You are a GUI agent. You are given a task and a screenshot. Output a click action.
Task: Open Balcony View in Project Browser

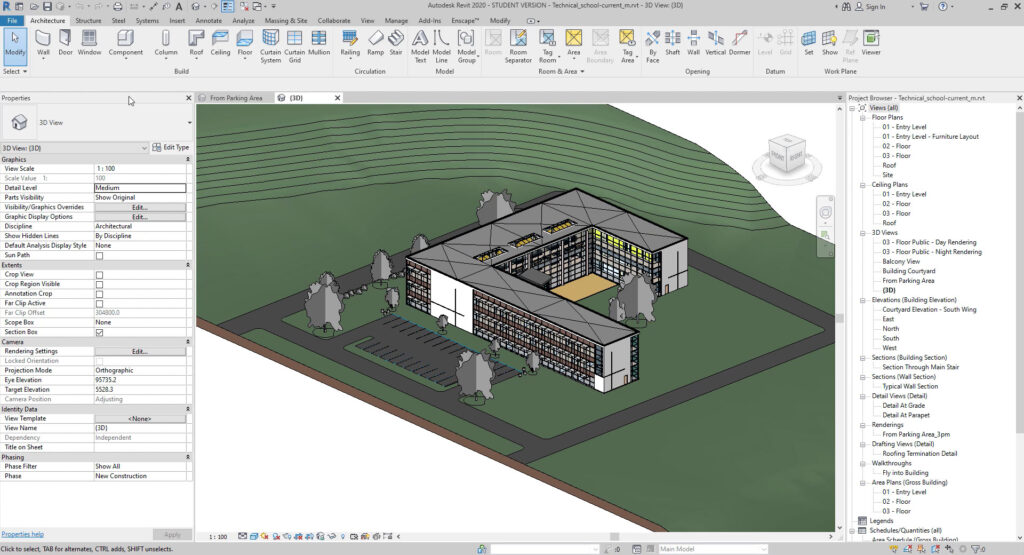(x=900, y=262)
